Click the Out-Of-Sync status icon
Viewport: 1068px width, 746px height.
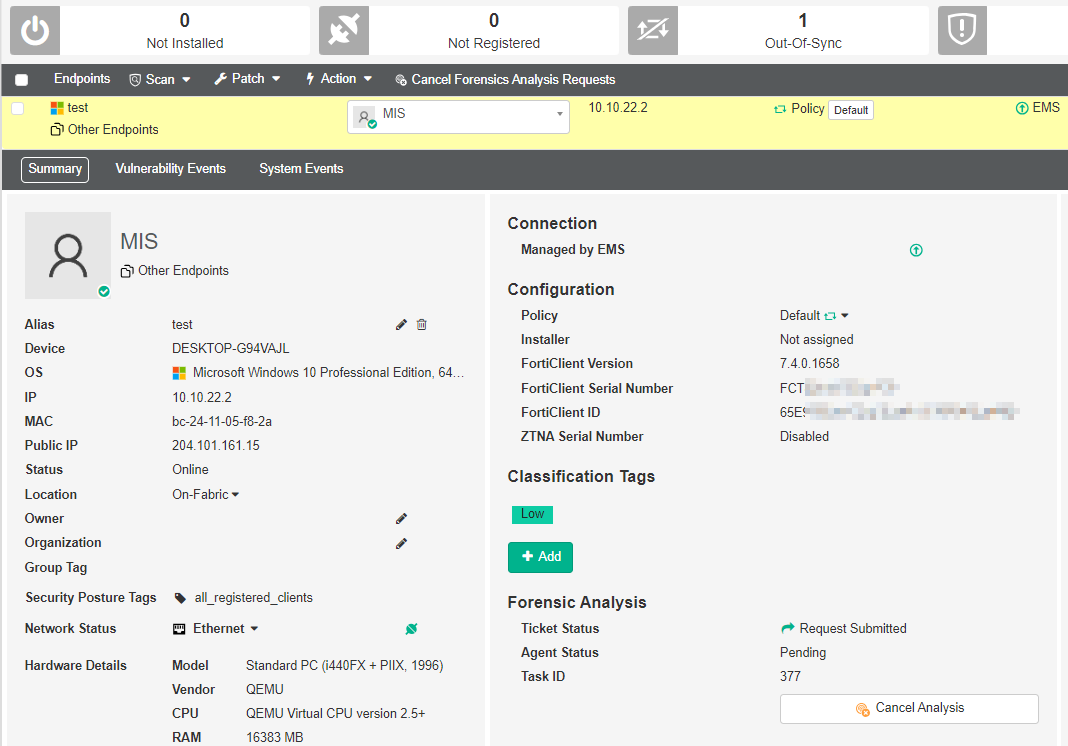click(653, 30)
